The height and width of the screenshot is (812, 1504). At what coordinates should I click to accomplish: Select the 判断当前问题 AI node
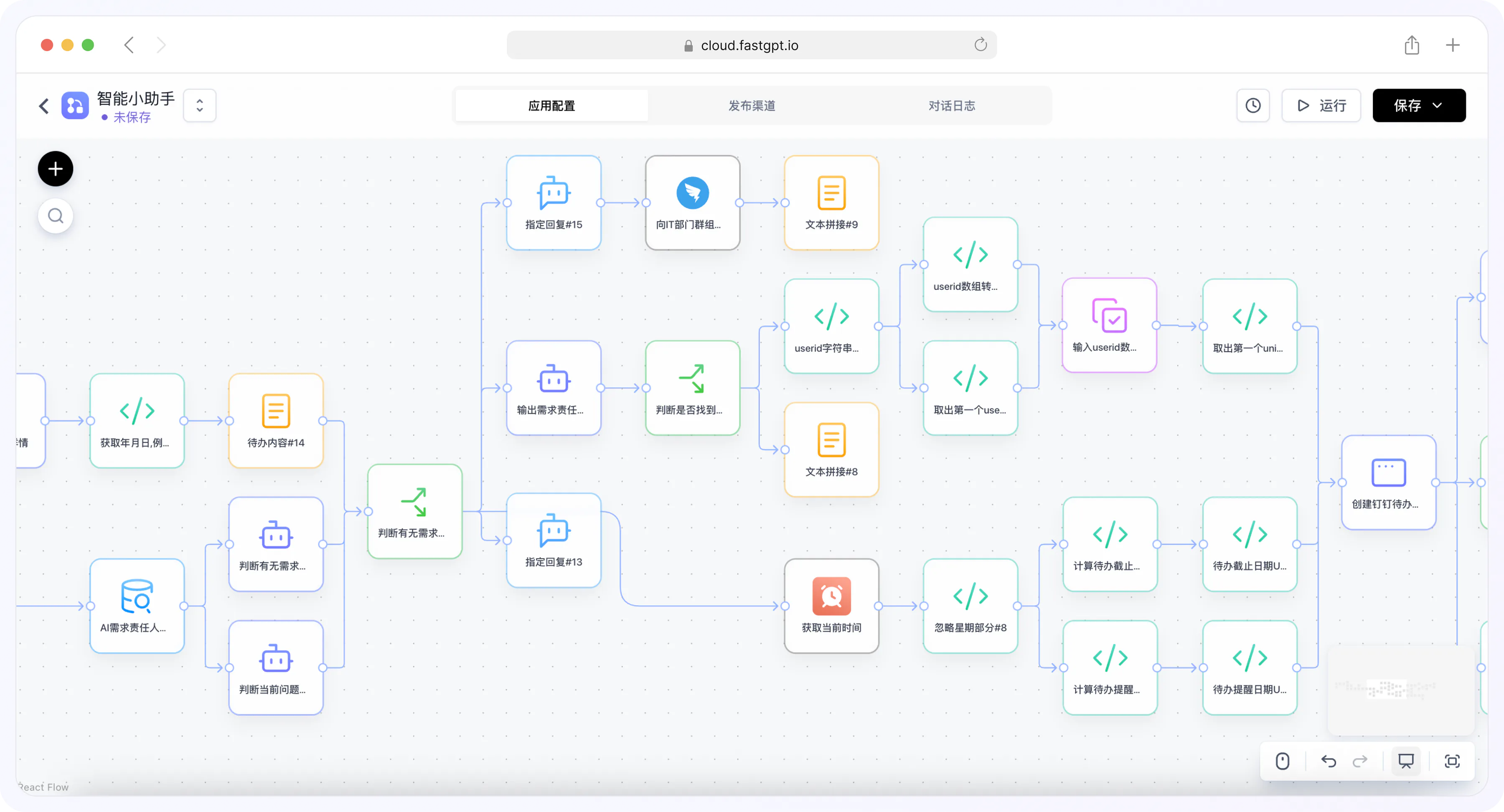point(276,668)
